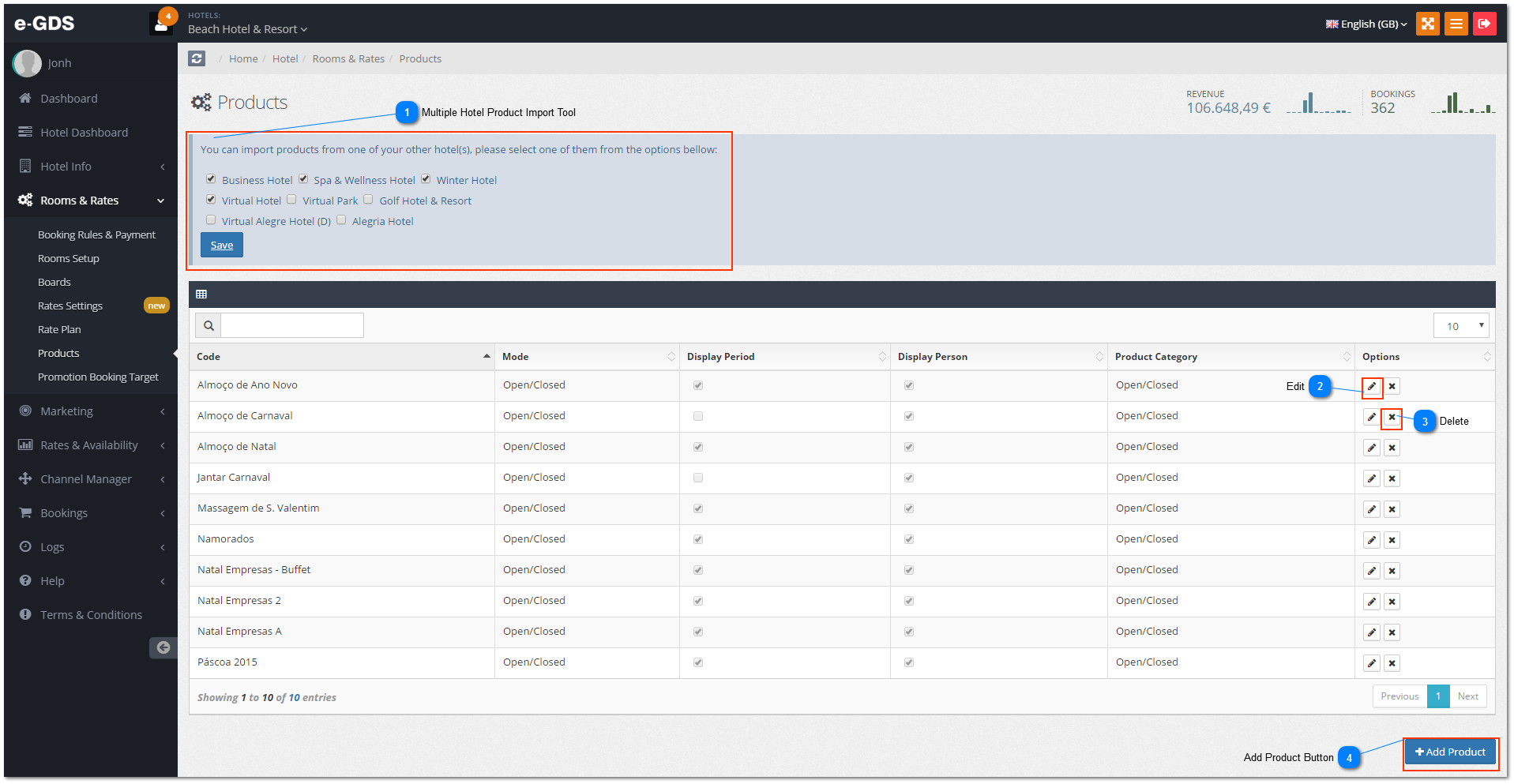Uncheck the Business Hotel checkbox
Image resolution: width=1514 pixels, height=784 pixels.
click(x=211, y=179)
